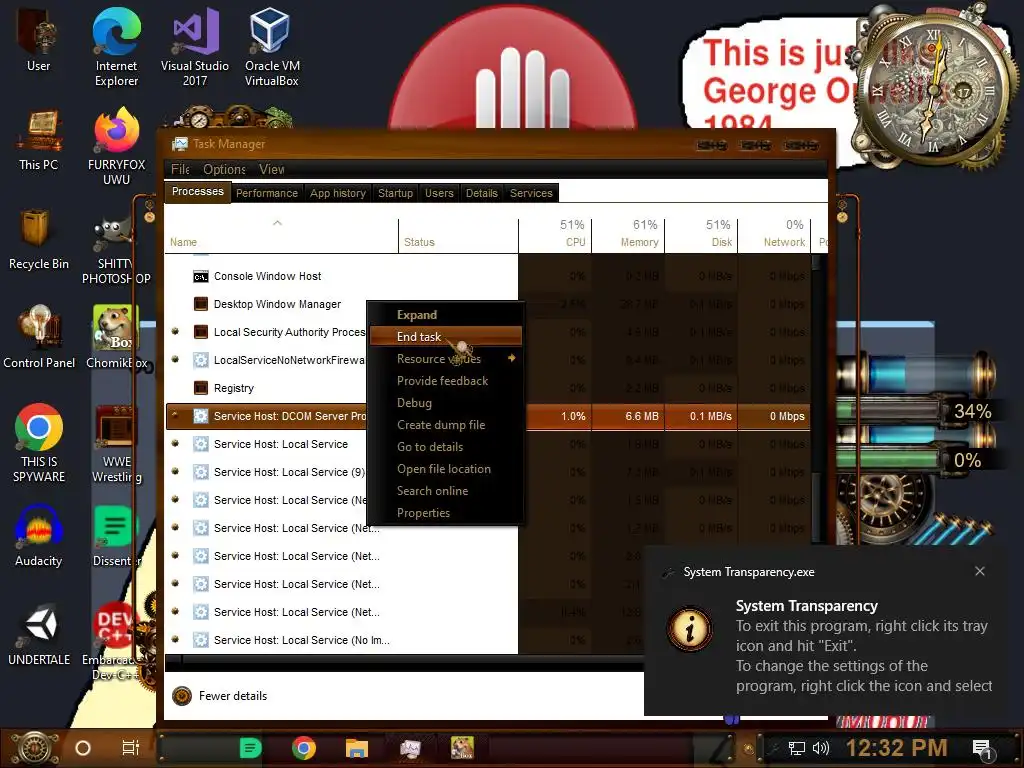The height and width of the screenshot is (768, 1024).
Task: Click Fewer details button
Action: tap(220, 696)
